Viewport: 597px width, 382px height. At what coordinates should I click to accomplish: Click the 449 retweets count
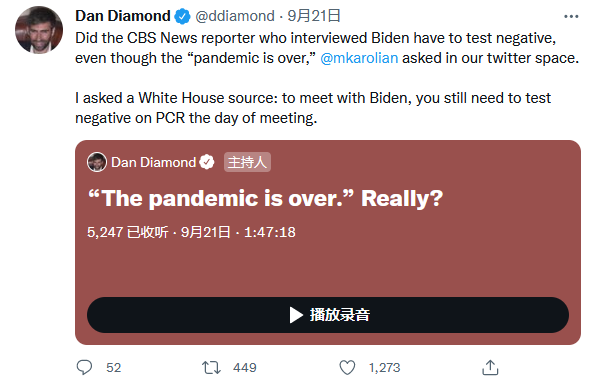click(x=245, y=368)
